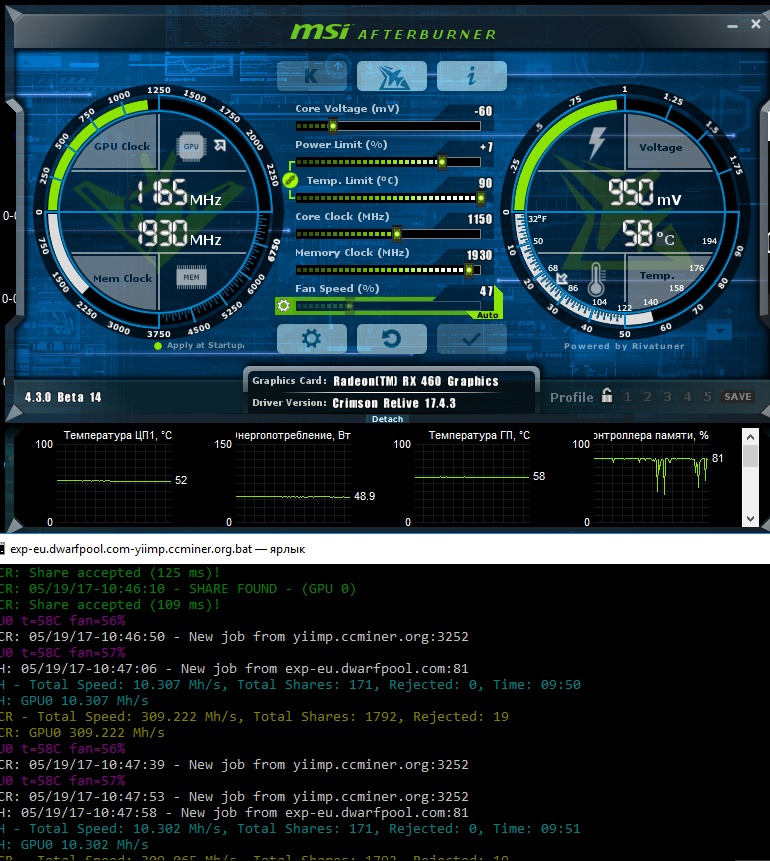
Task: Click the Kombustor K button
Action: pos(311,76)
